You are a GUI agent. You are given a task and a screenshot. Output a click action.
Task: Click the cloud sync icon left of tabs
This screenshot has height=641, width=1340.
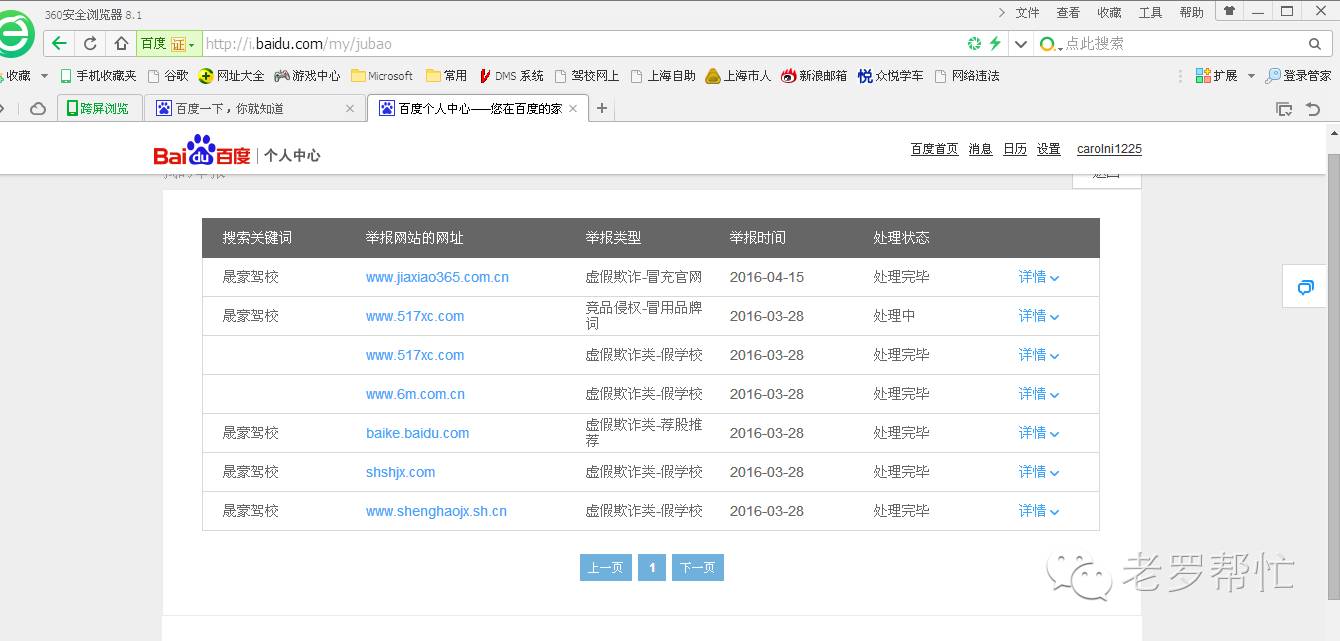tap(38, 108)
